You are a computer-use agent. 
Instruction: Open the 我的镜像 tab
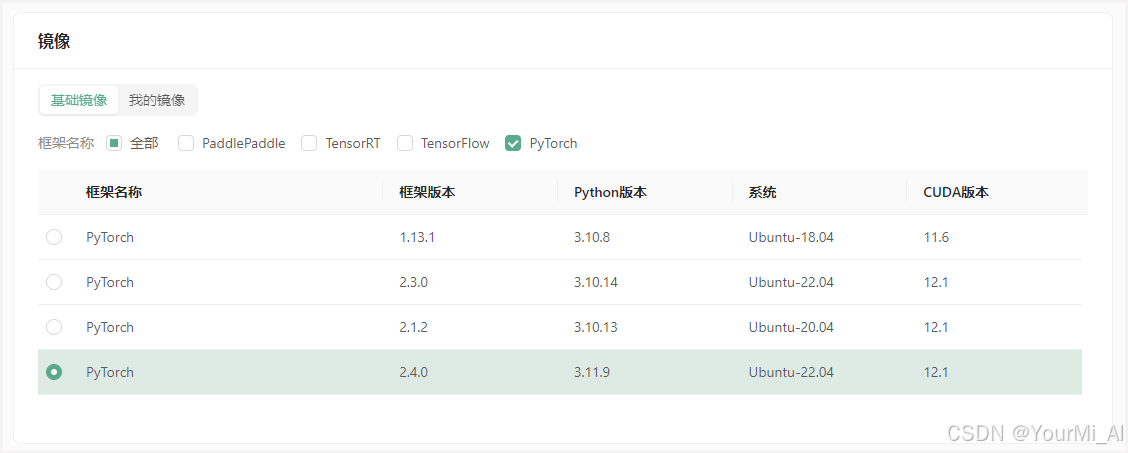[x=157, y=100]
